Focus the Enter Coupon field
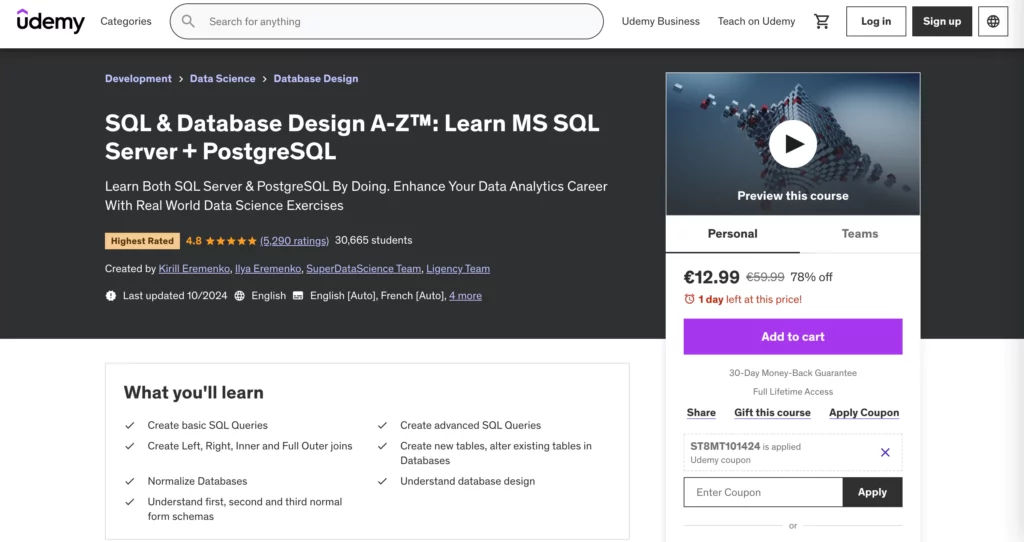This screenshot has width=1024, height=542. [x=763, y=492]
